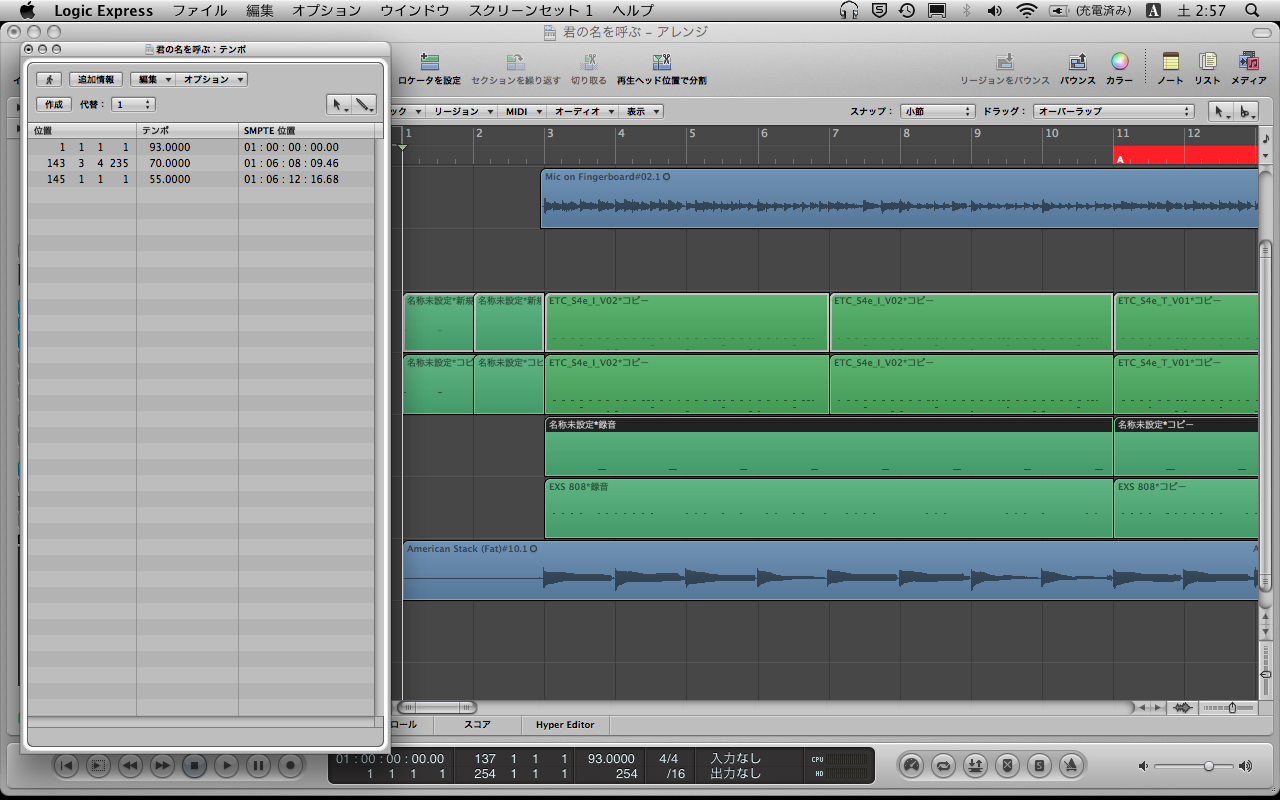
Task: Select the arrange pointer tool menu
Action: pos(1221,111)
